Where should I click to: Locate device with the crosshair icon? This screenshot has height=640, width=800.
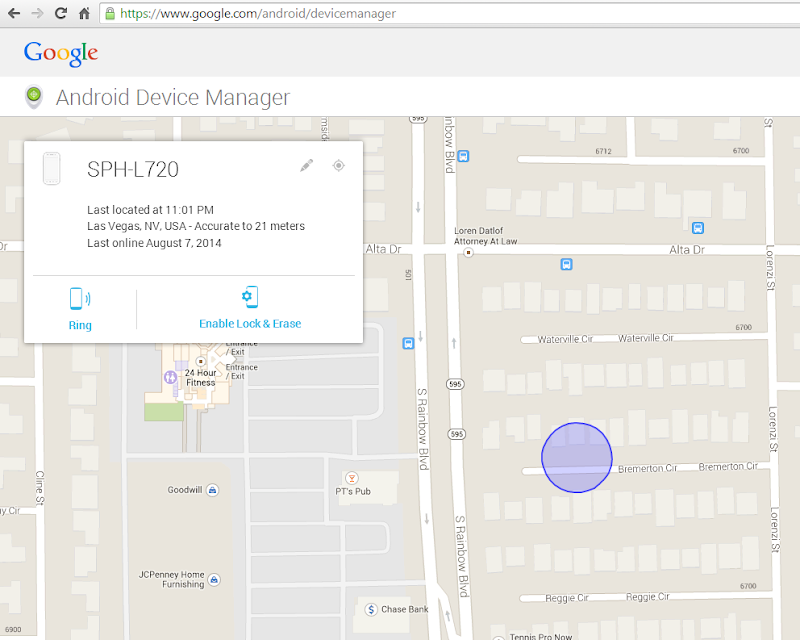(338, 165)
